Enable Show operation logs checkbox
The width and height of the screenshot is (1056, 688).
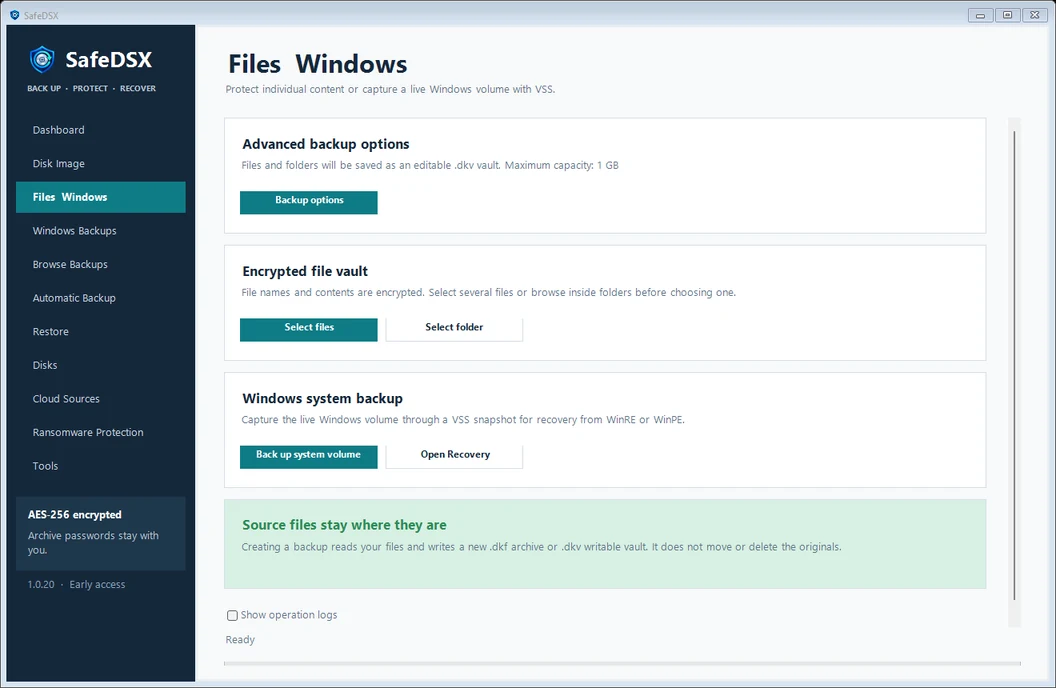click(x=232, y=615)
